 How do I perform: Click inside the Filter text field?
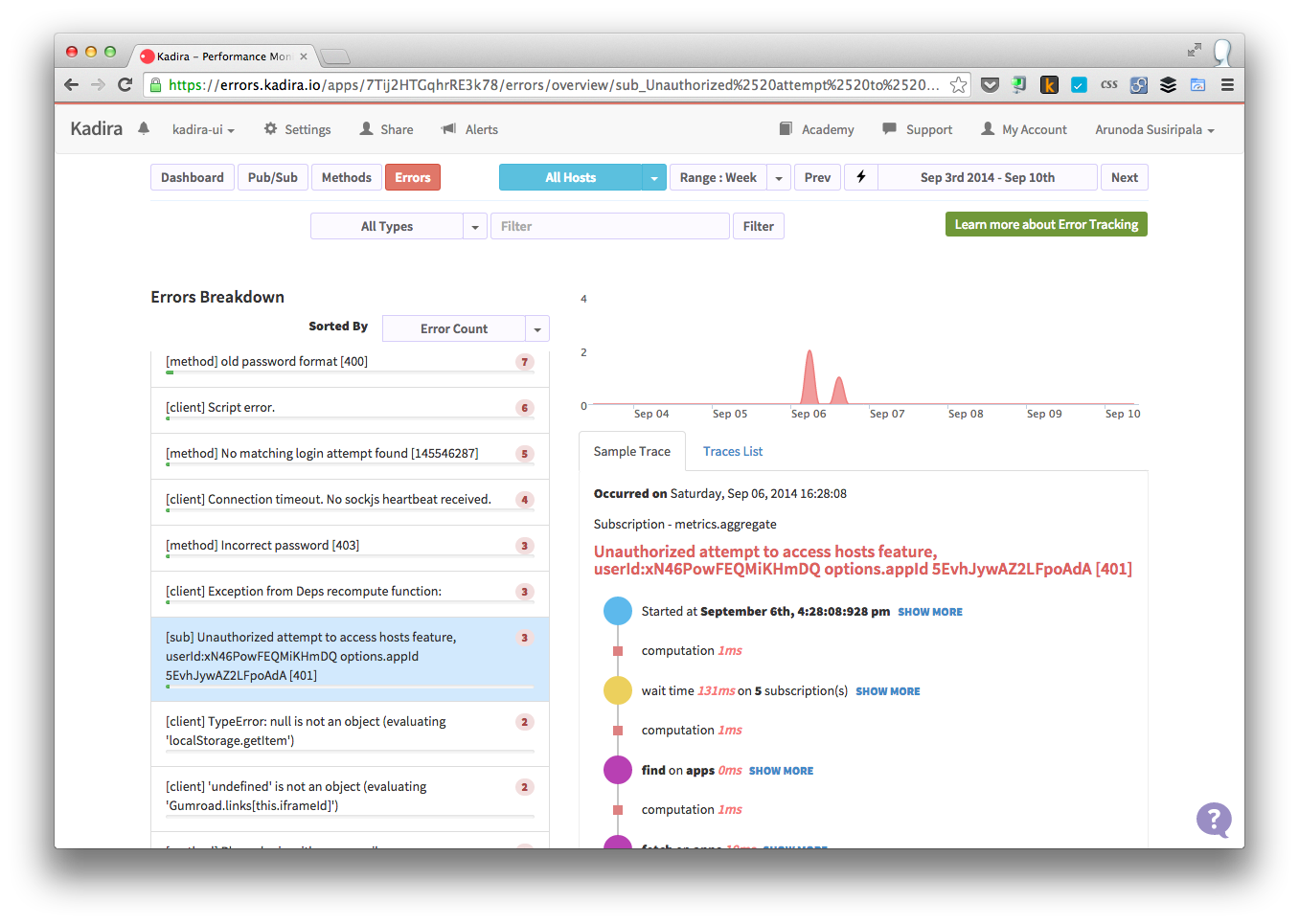(610, 226)
